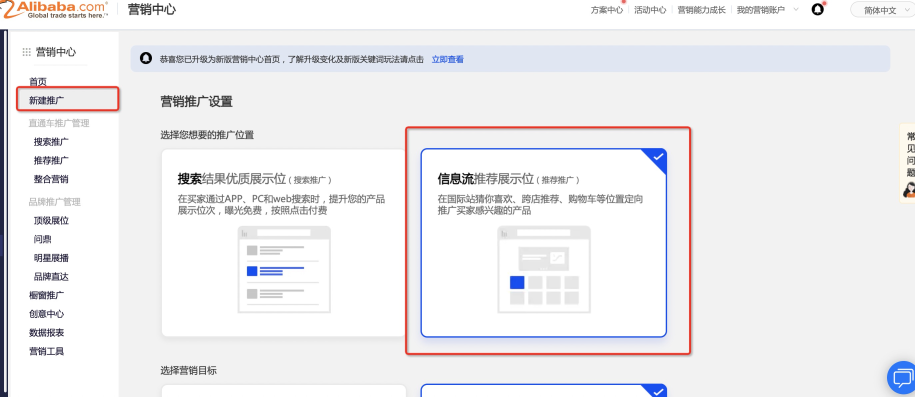Open 搜索推广 in the sidebar
This screenshot has width=915, height=397.
click(51, 141)
